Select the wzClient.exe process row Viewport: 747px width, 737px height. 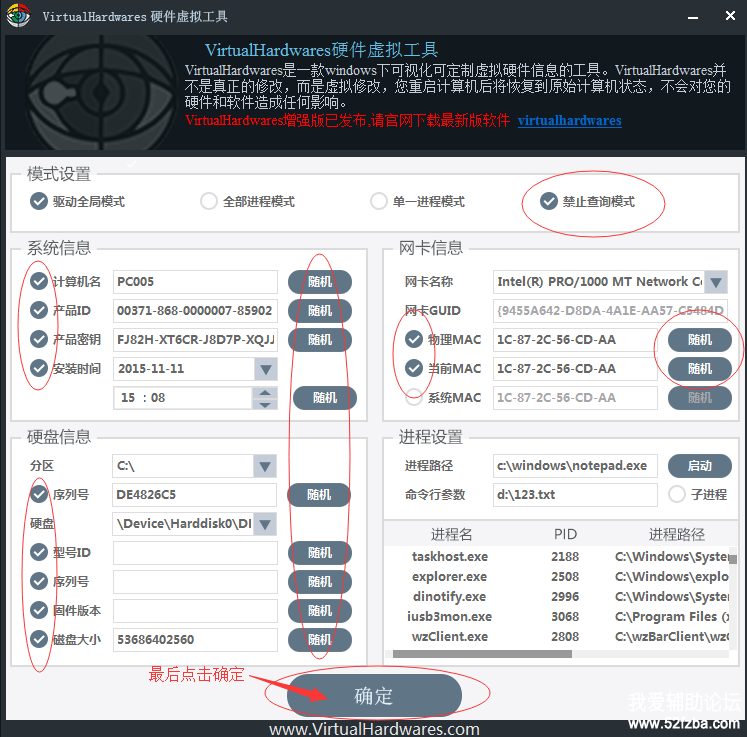(556, 636)
